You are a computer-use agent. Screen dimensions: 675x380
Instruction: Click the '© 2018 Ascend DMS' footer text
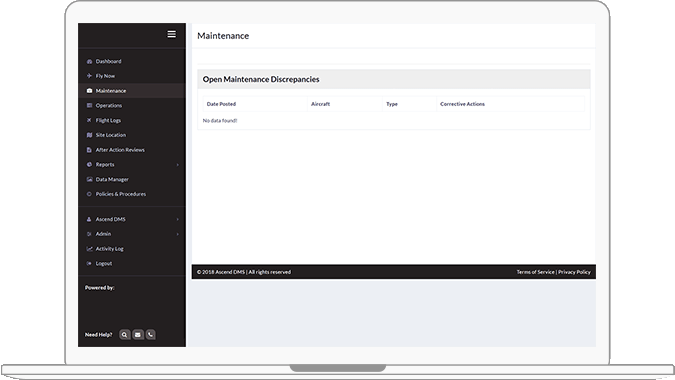point(221,272)
